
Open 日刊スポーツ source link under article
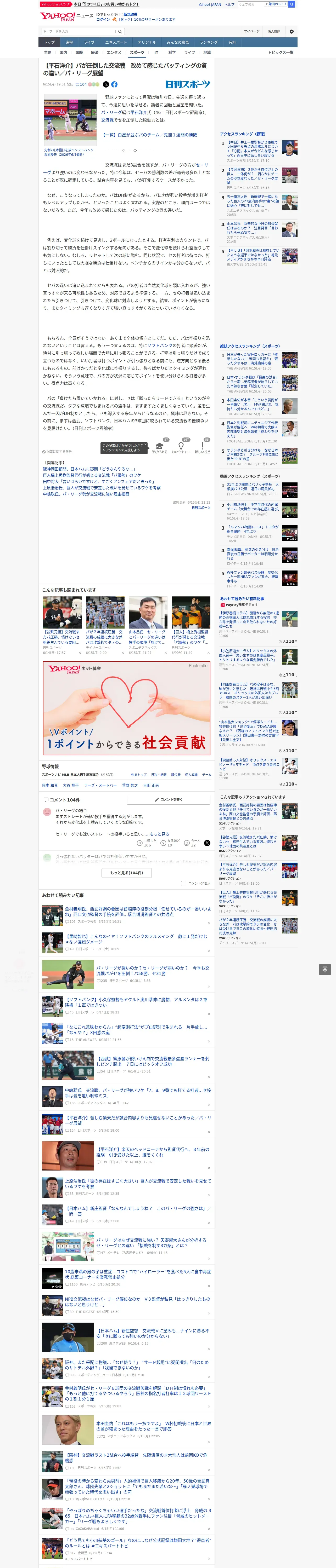(x=201, y=508)
